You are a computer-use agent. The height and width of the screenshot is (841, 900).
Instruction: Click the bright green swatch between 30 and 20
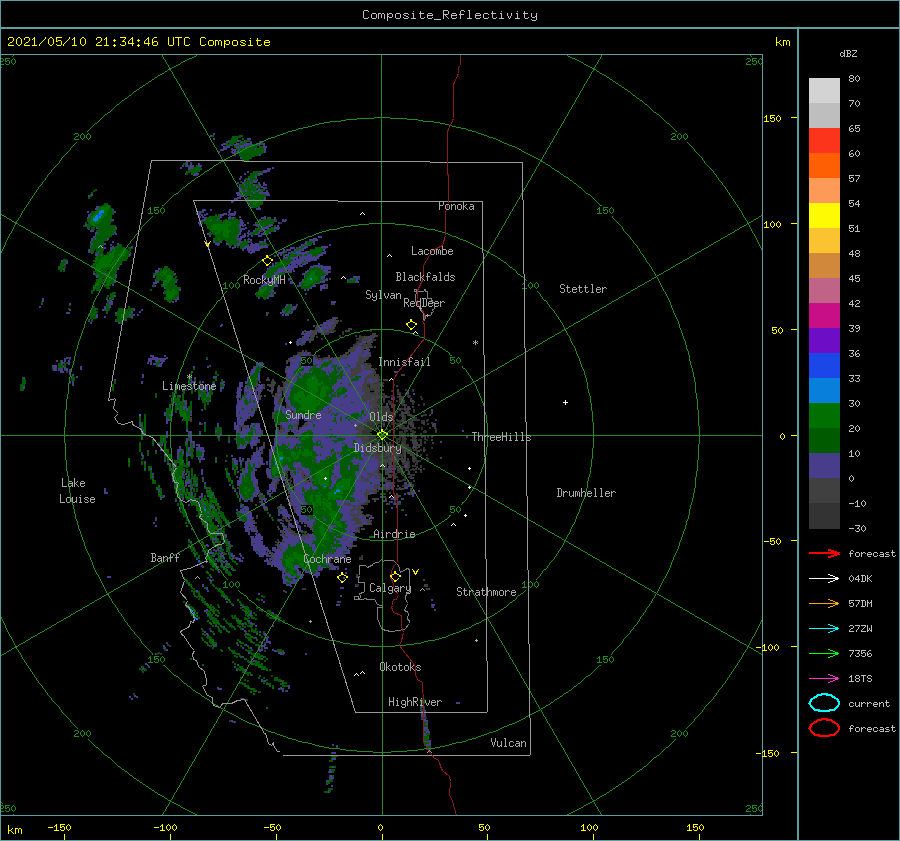824,416
